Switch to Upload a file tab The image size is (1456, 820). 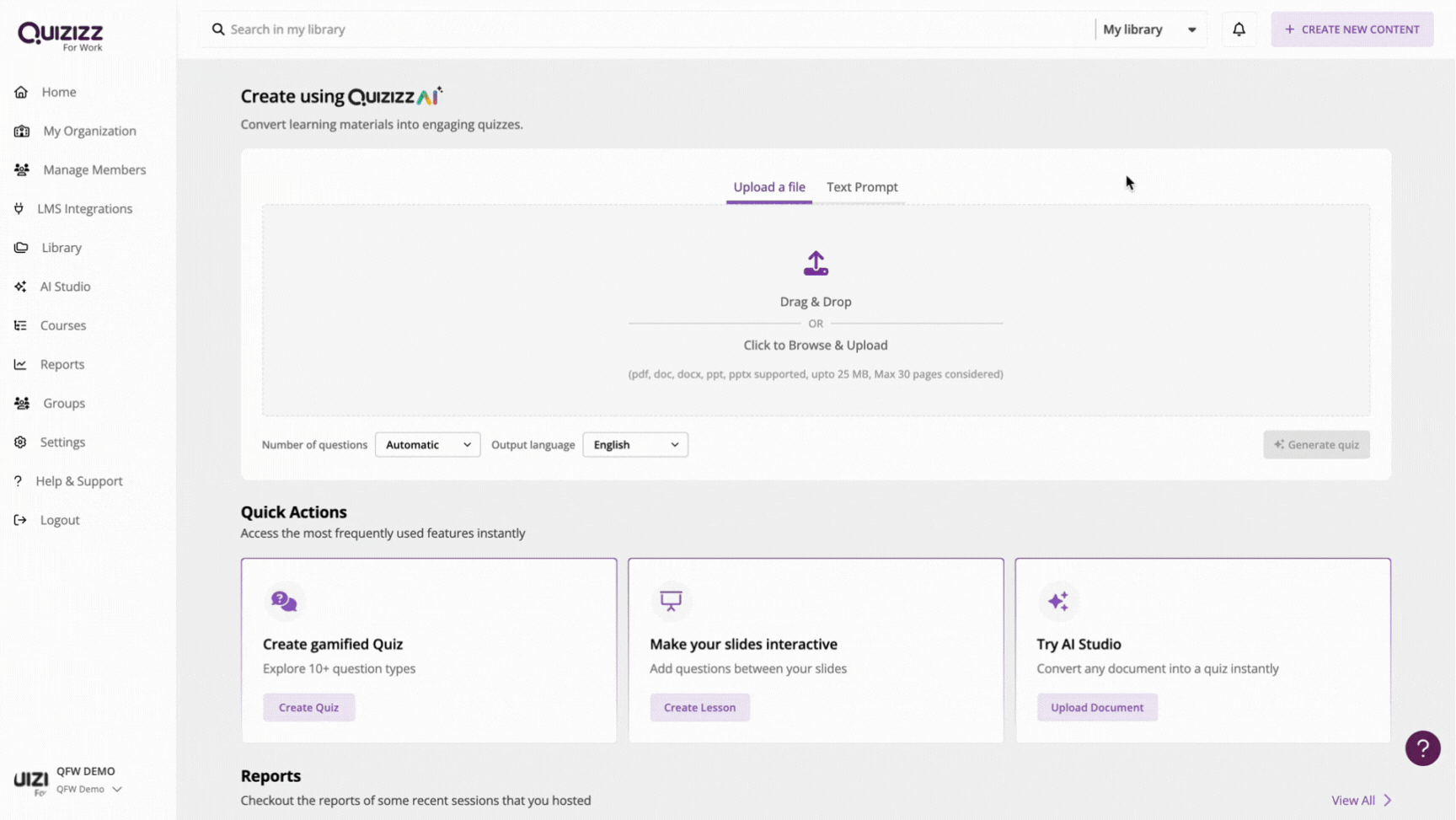coord(769,187)
